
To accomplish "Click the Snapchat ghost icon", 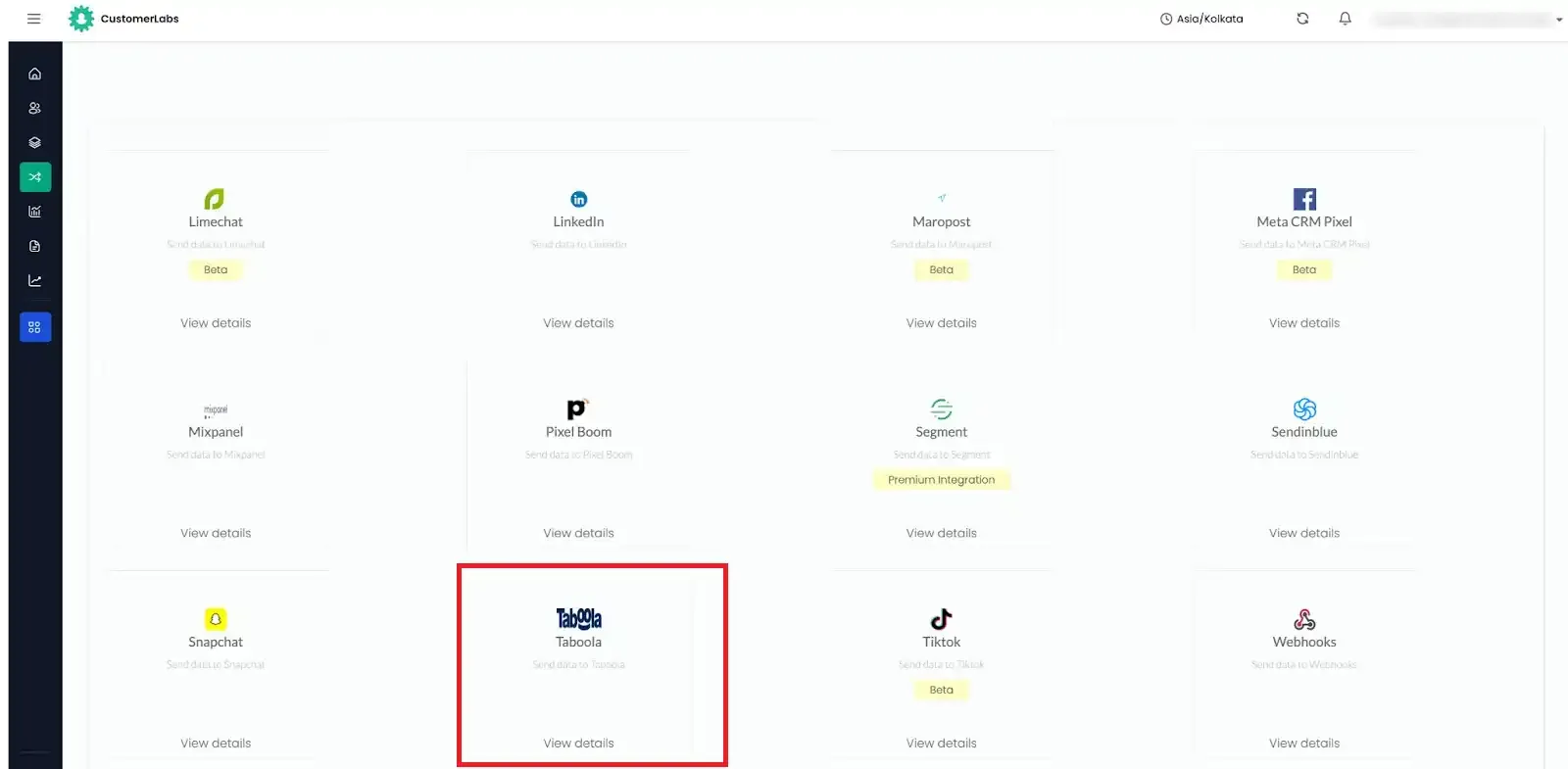I will tap(216, 619).
